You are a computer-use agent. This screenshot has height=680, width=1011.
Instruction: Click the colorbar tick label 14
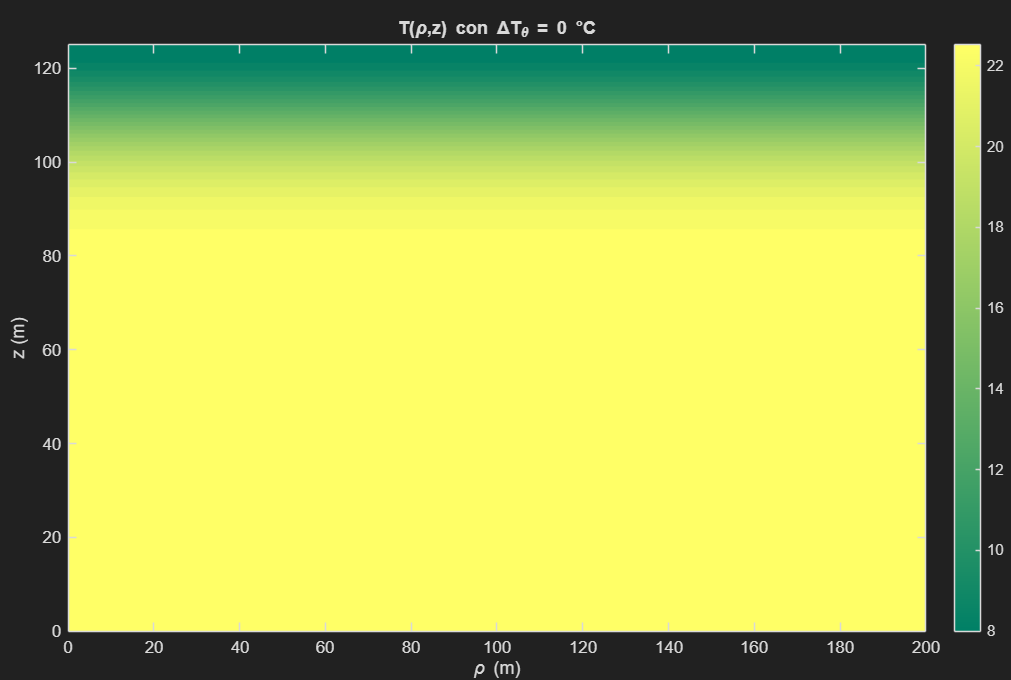(995, 389)
